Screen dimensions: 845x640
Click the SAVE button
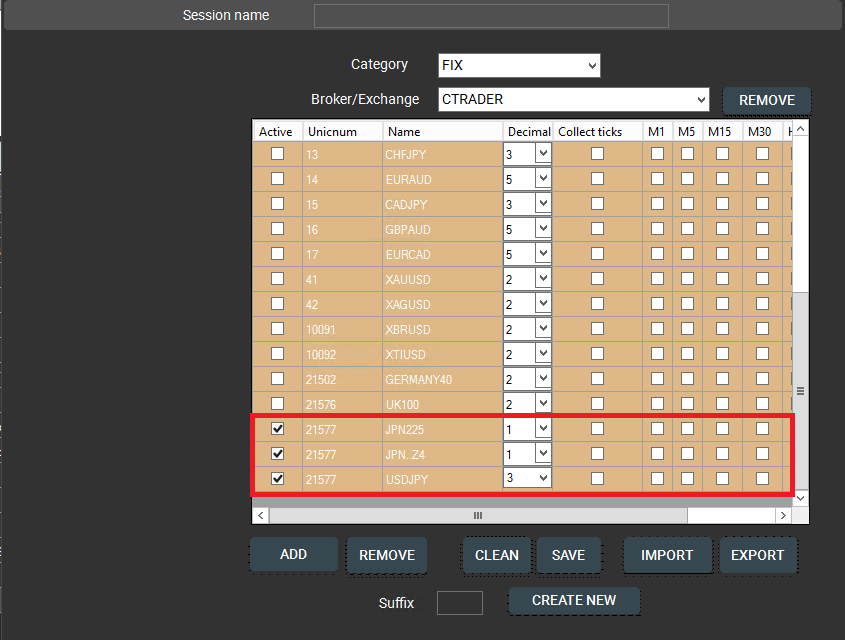tap(568, 556)
